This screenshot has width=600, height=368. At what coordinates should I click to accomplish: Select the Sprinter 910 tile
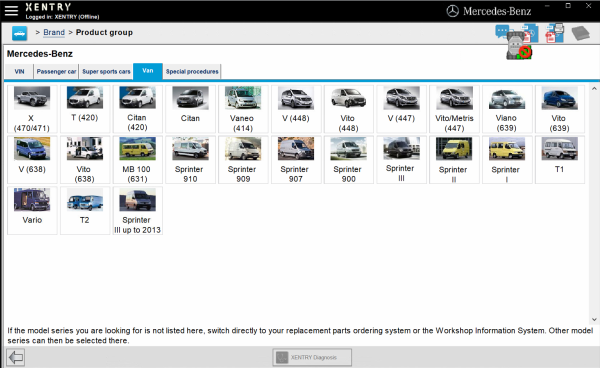(x=191, y=160)
